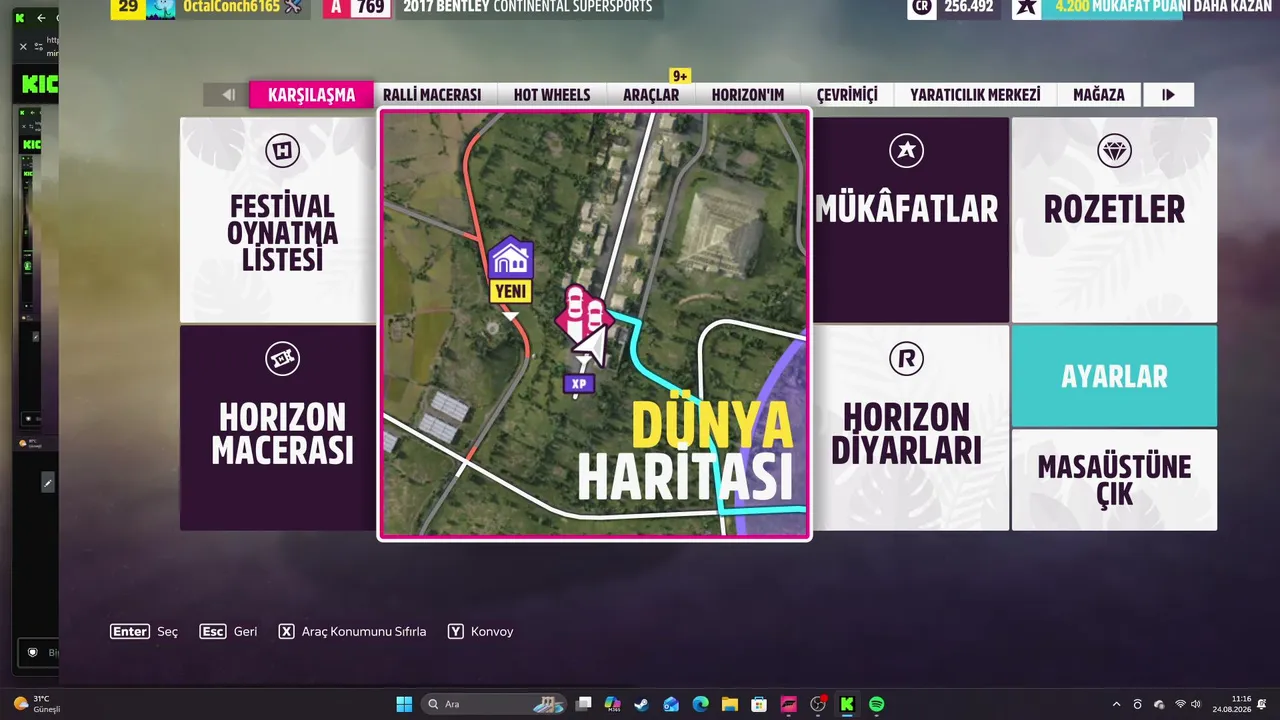Show hidden system tray icons
Viewport: 1280px width, 720px height.
click(1116, 704)
